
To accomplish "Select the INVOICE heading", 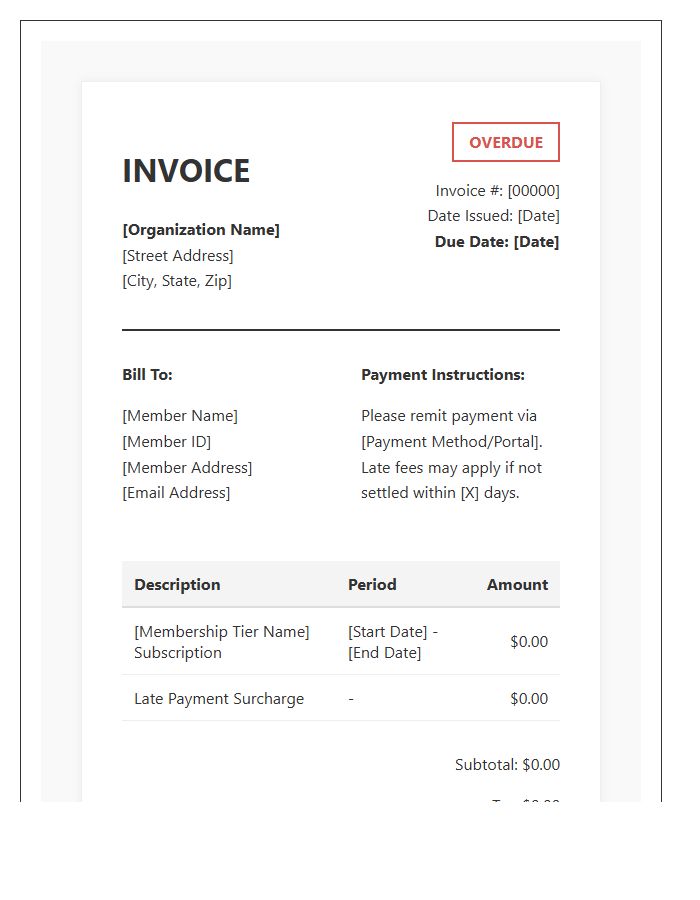I will coord(186,171).
